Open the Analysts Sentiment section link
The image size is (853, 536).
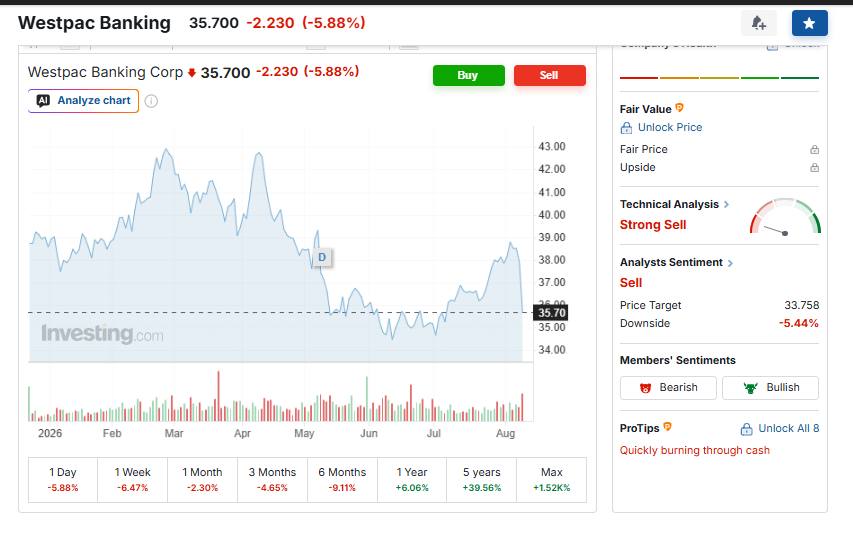[x=671, y=263]
